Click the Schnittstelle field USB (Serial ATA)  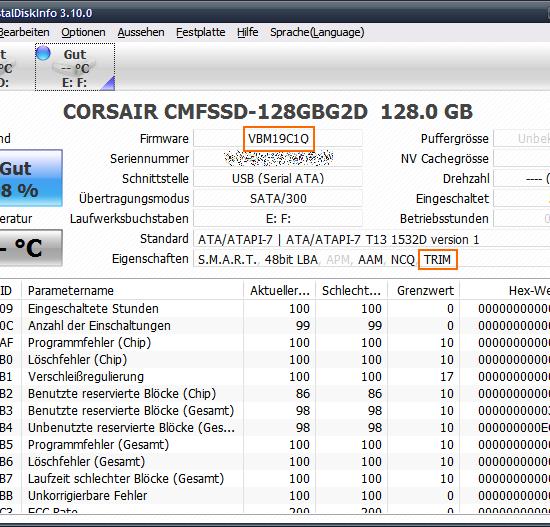tap(278, 179)
